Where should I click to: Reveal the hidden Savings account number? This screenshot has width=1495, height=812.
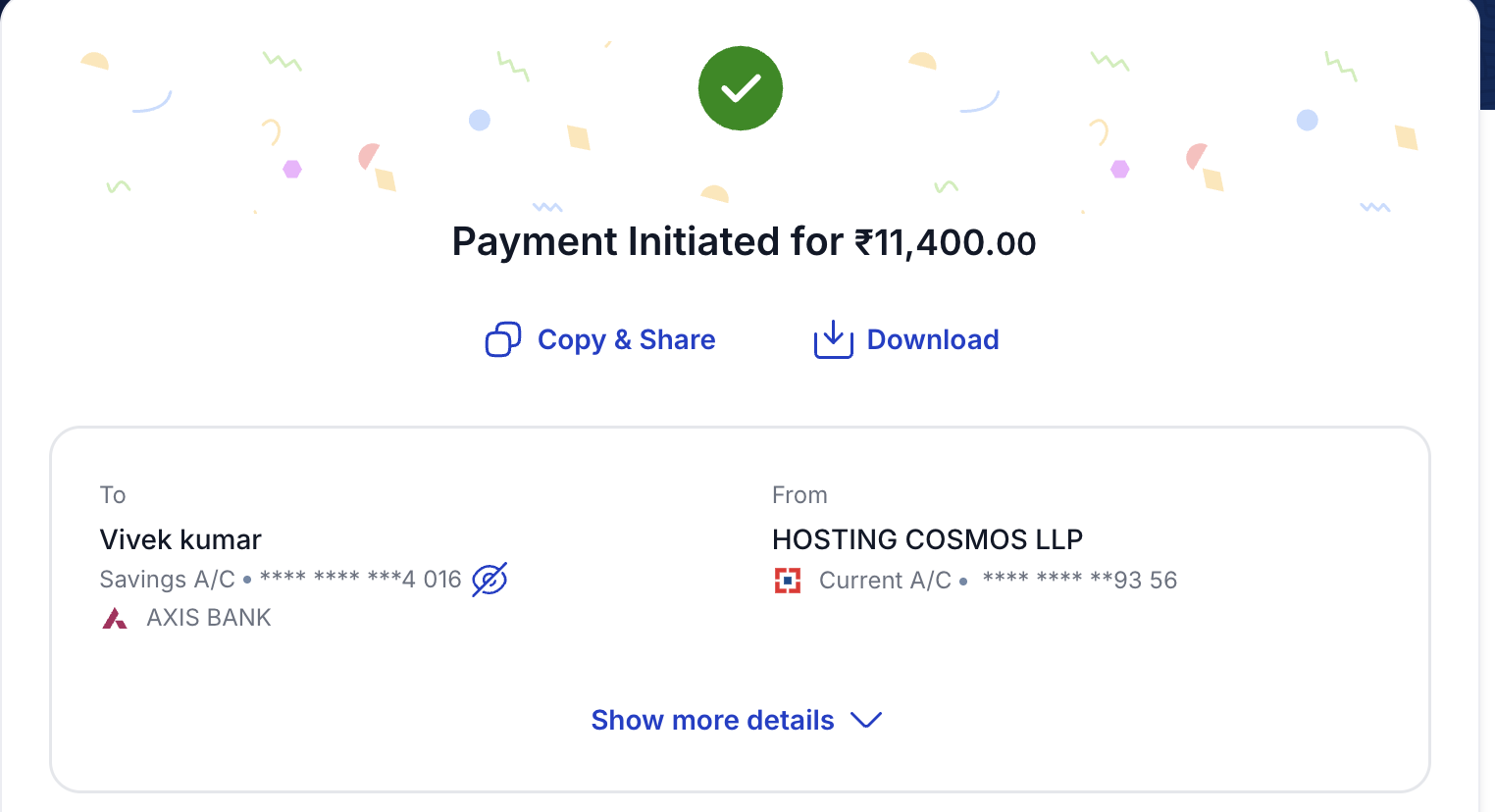tap(490, 580)
